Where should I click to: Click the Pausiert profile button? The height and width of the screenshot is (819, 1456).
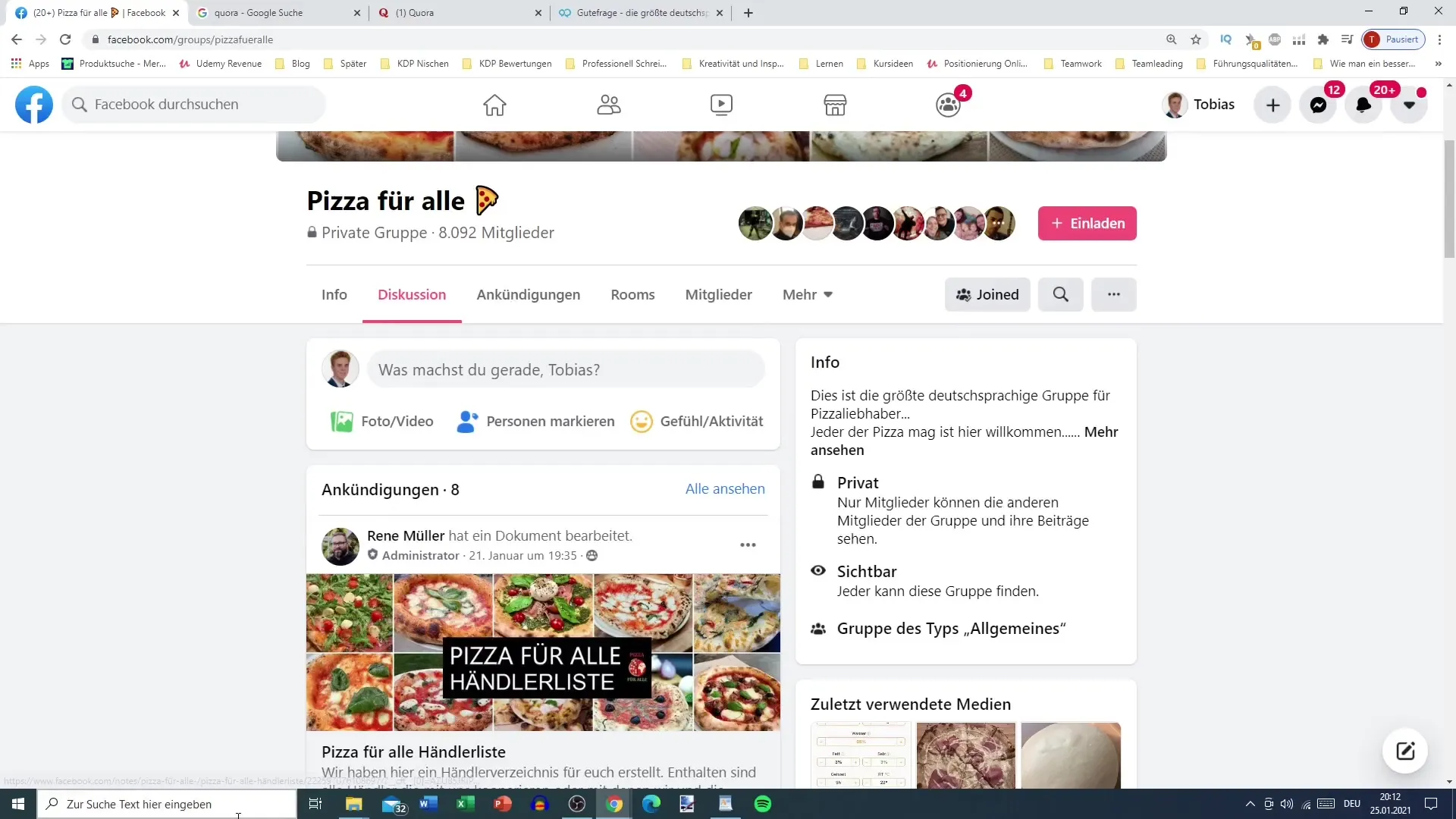click(1393, 39)
